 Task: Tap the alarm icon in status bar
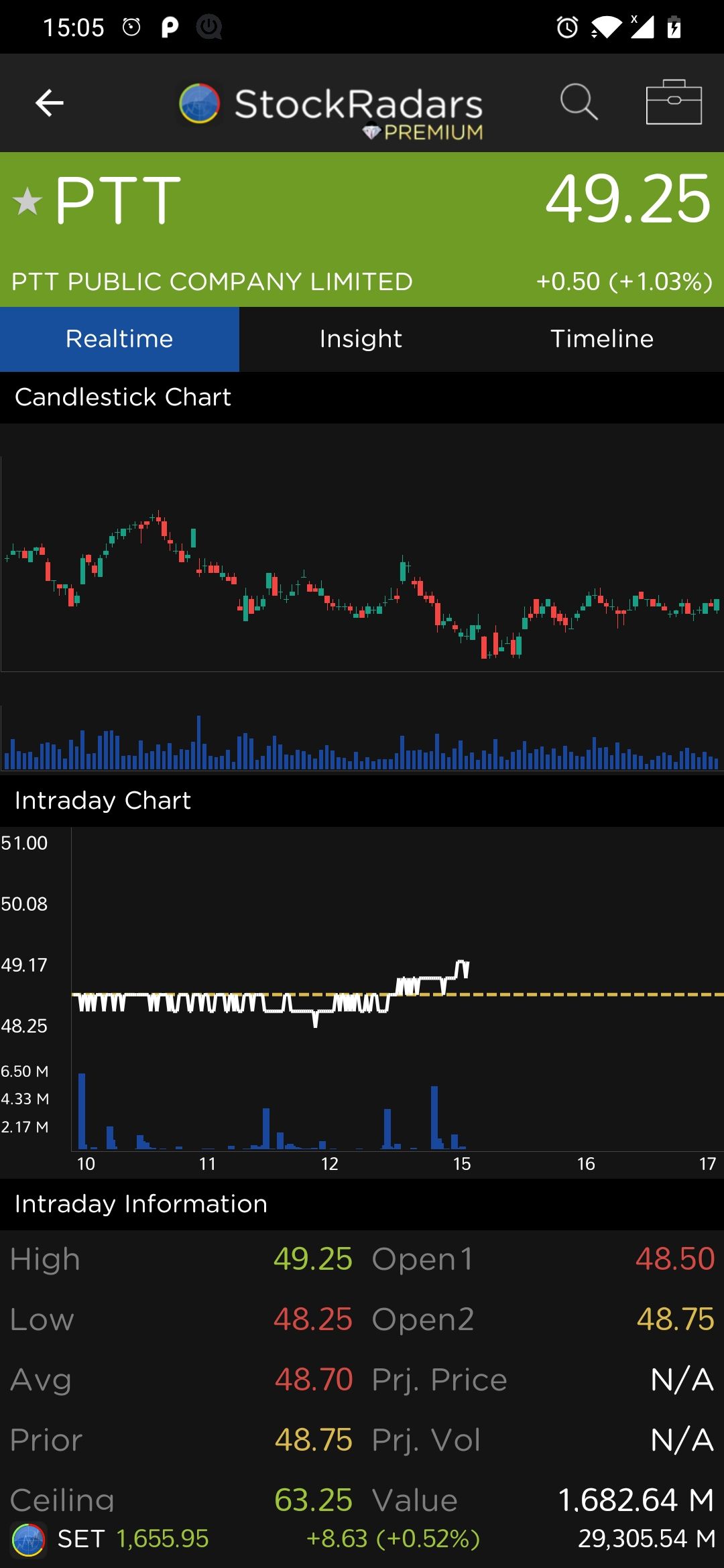[567, 27]
